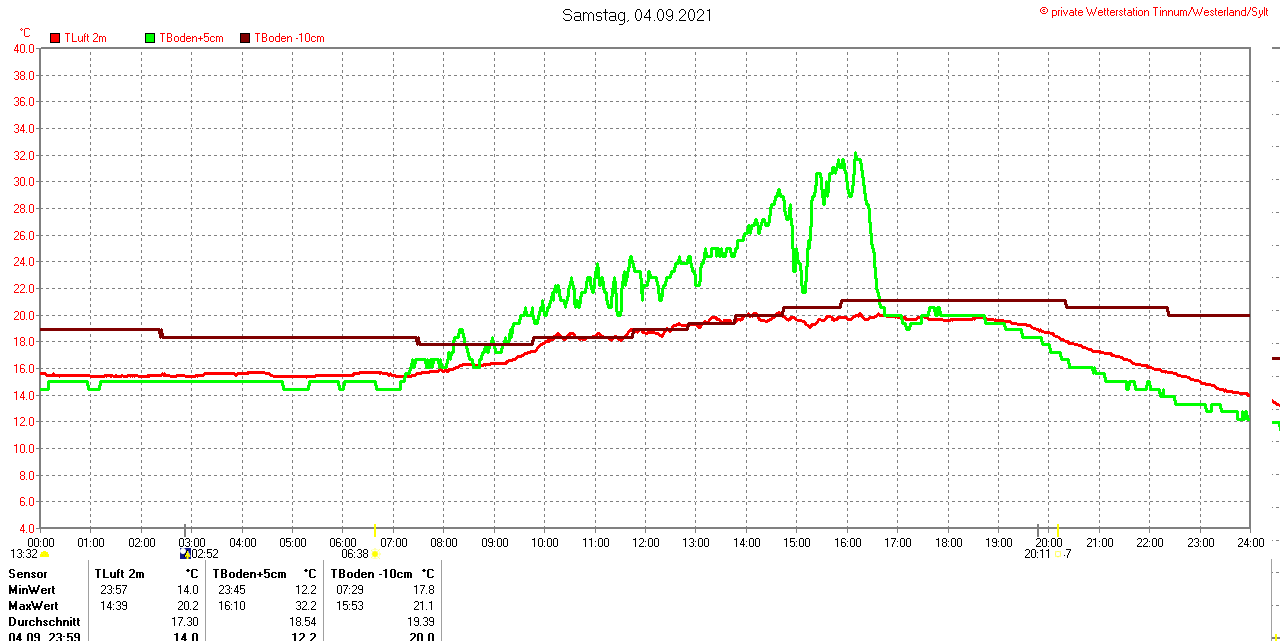1280x641 pixels.
Task: Click the TLuft 2m column header in table
Action: (x=120, y=574)
